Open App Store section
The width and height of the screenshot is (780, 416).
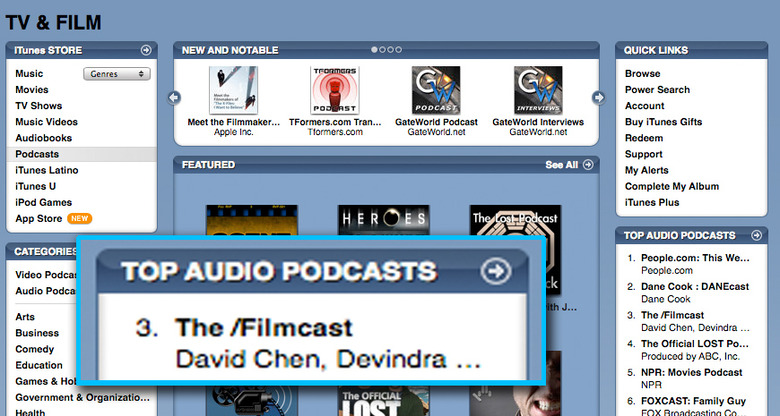(39, 218)
